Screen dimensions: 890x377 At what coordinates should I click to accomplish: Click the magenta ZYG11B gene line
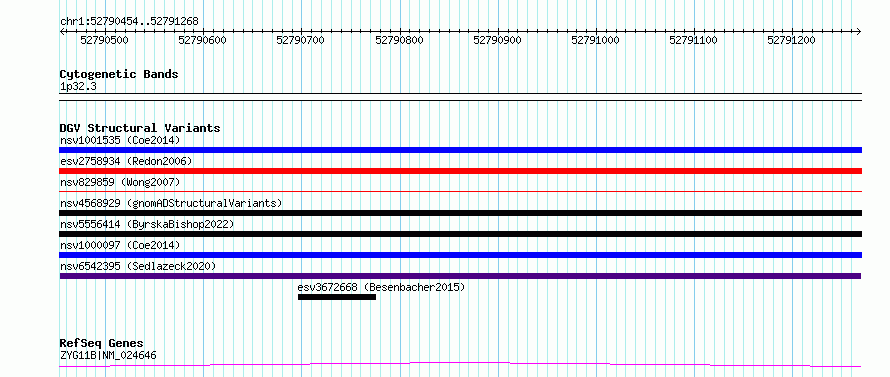[460, 365]
